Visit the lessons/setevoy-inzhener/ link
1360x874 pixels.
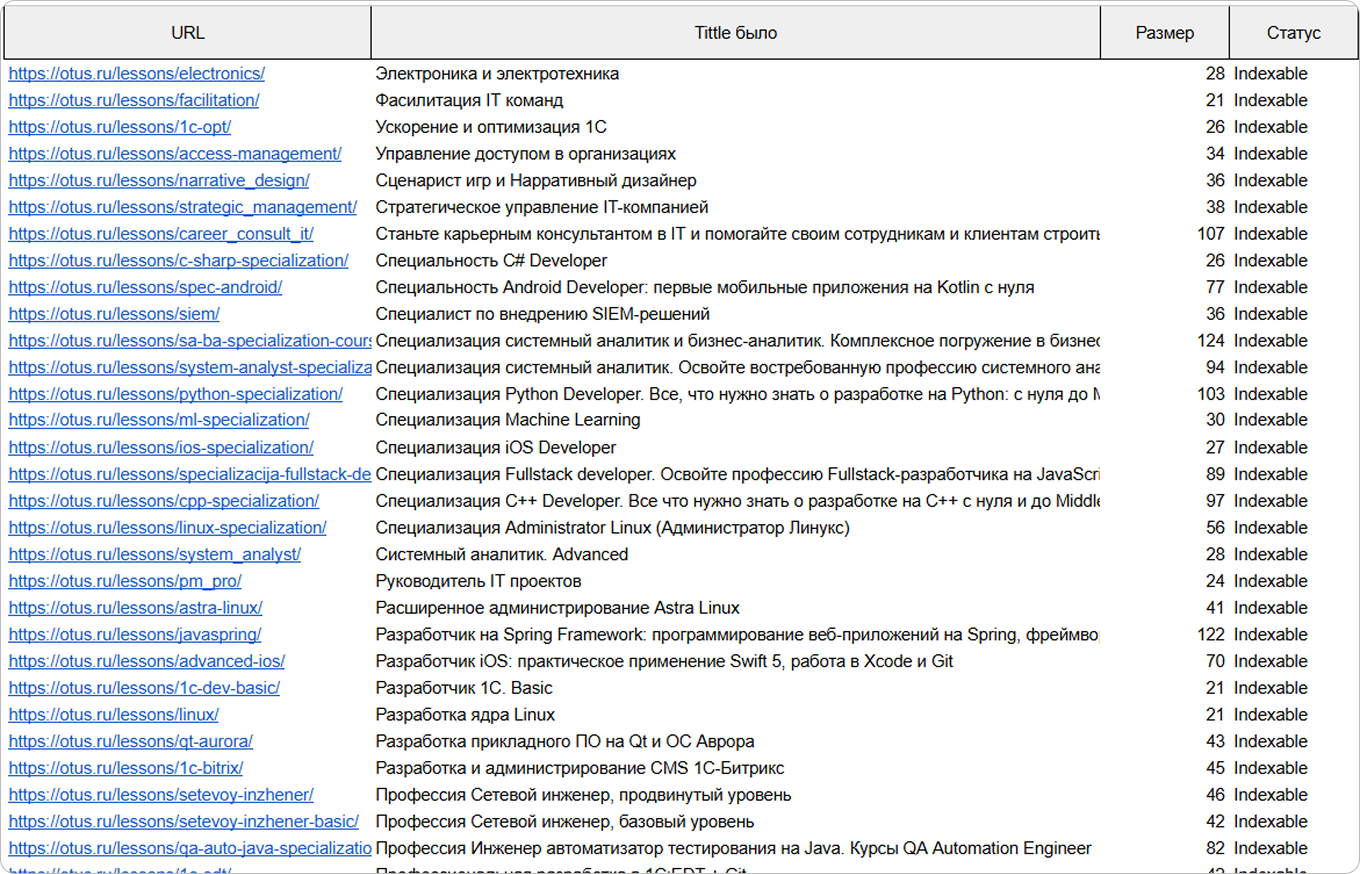click(x=161, y=795)
